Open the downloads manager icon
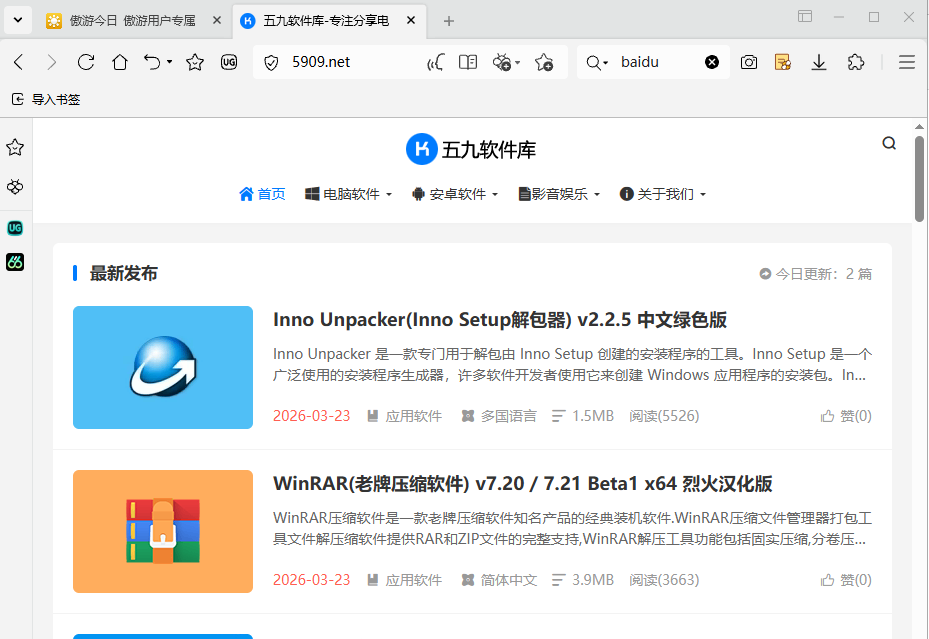The image size is (929, 639). [x=819, y=62]
